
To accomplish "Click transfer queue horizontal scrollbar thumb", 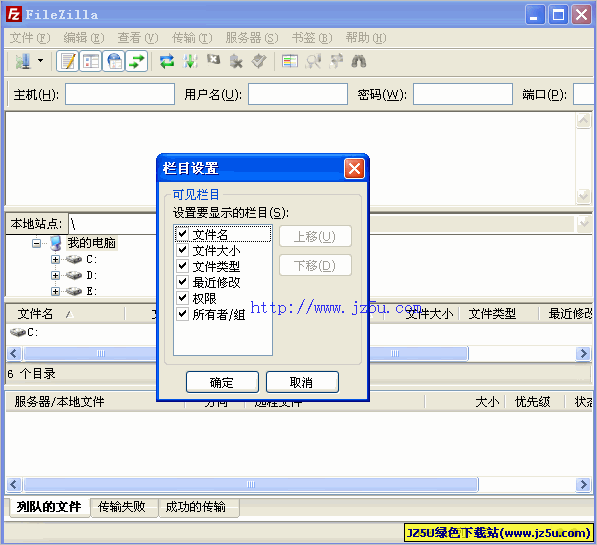I will coord(251,484).
